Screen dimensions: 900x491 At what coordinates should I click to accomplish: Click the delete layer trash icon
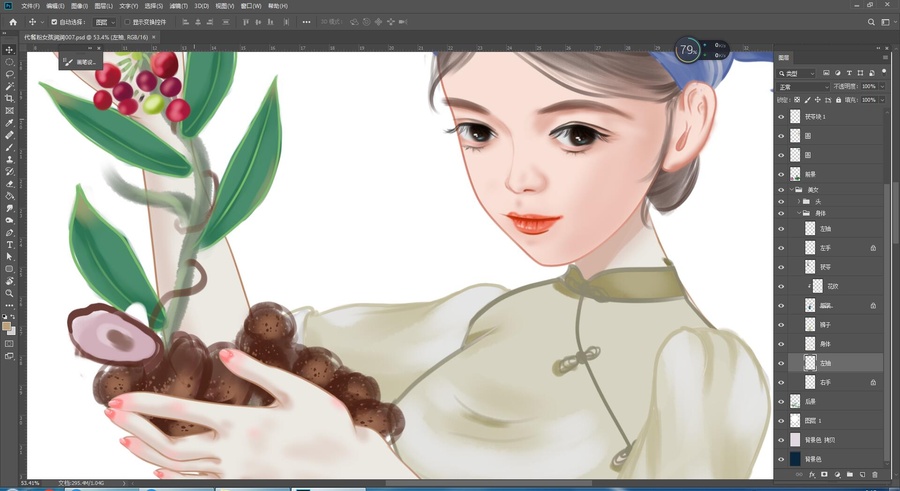pos(875,475)
